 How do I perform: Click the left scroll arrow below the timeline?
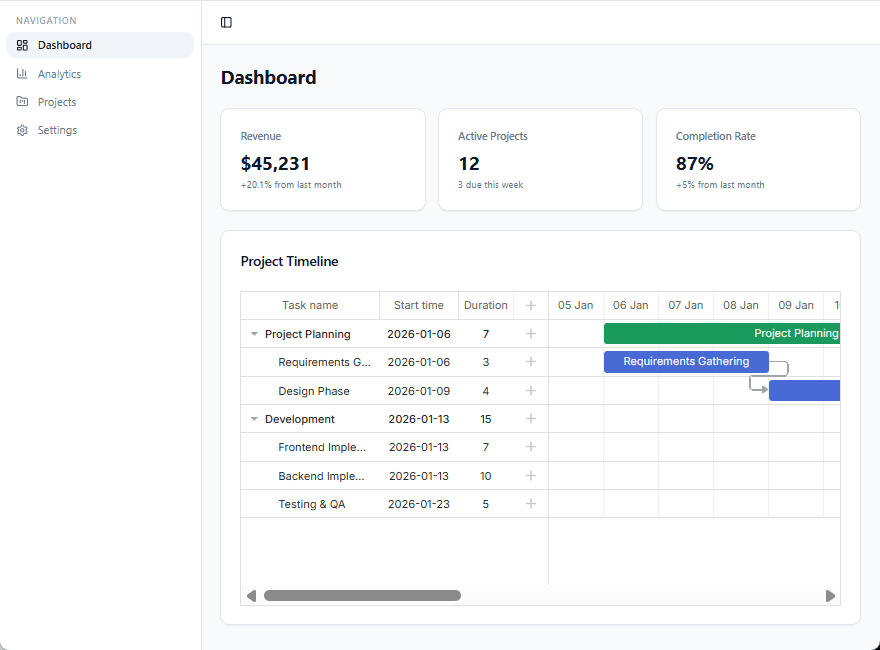pyautogui.click(x=250, y=595)
